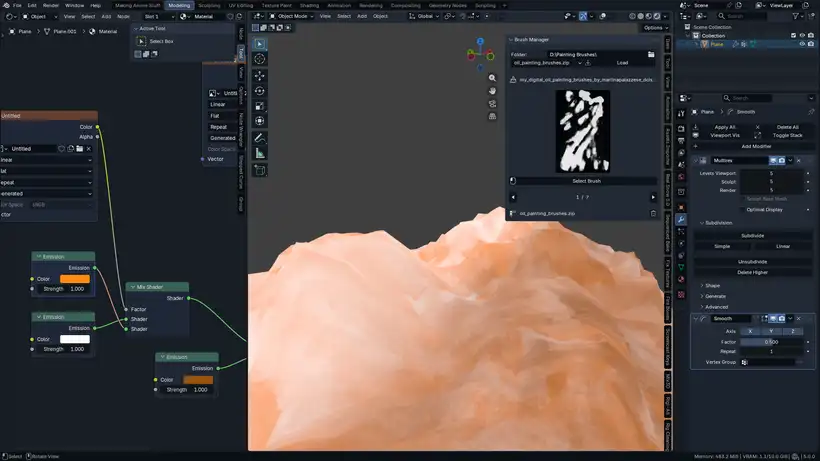This screenshot has height=461, width=820.
Task: Open the Render menu in the top bar
Action: 50,5
